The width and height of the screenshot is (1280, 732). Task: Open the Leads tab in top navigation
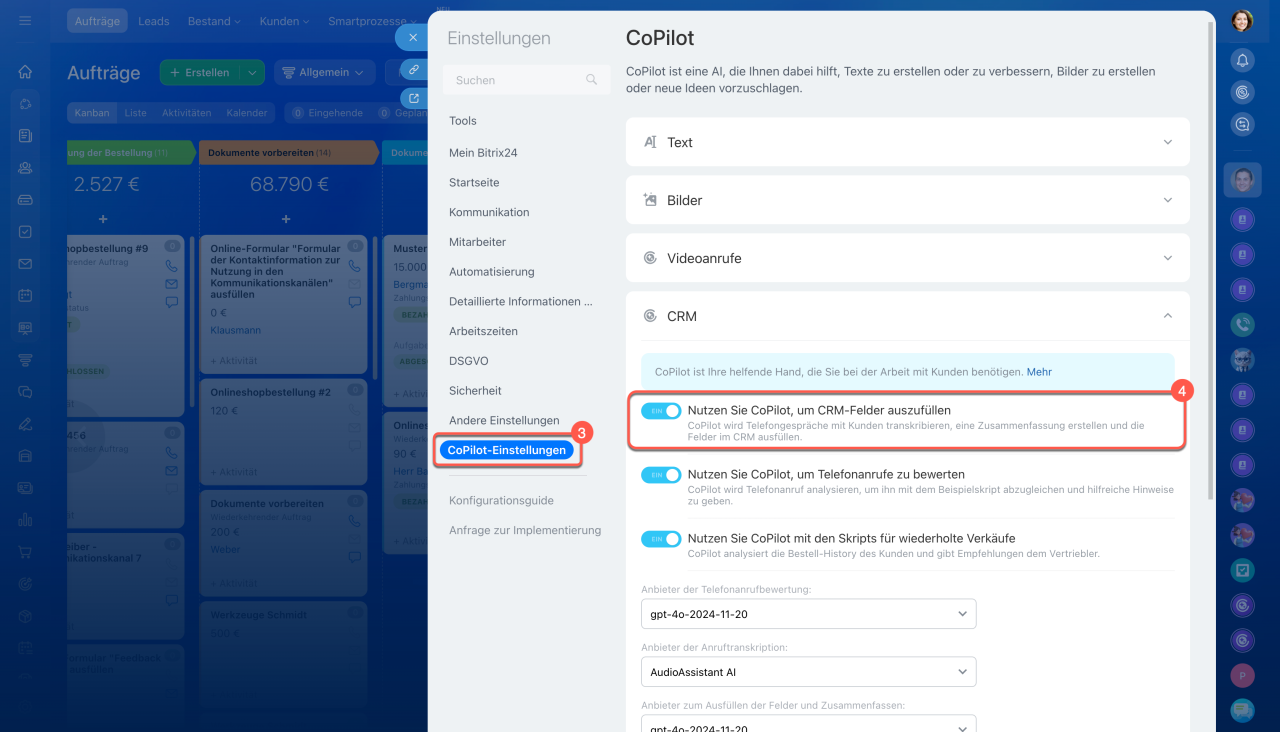[x=154, y=21]
